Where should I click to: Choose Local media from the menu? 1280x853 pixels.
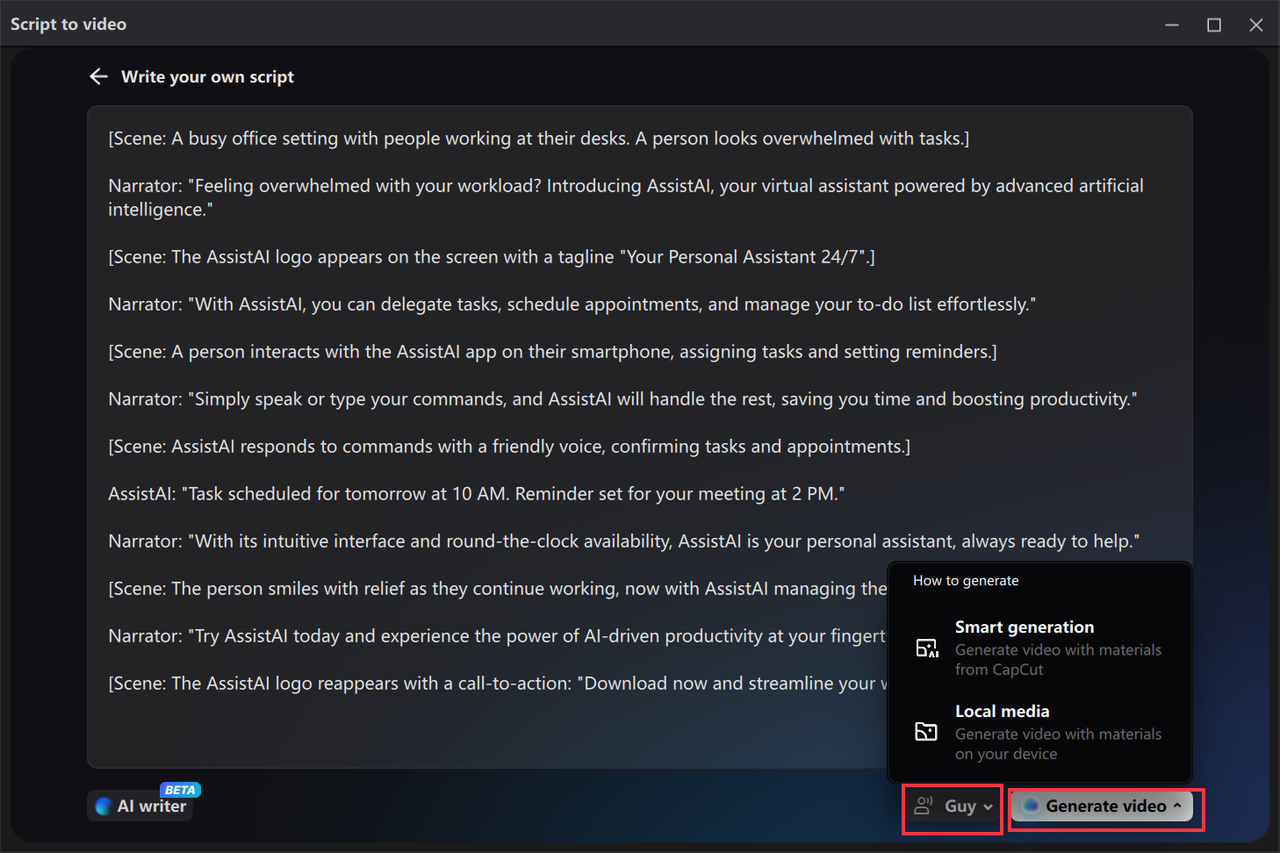click(x=1040, y=732)
